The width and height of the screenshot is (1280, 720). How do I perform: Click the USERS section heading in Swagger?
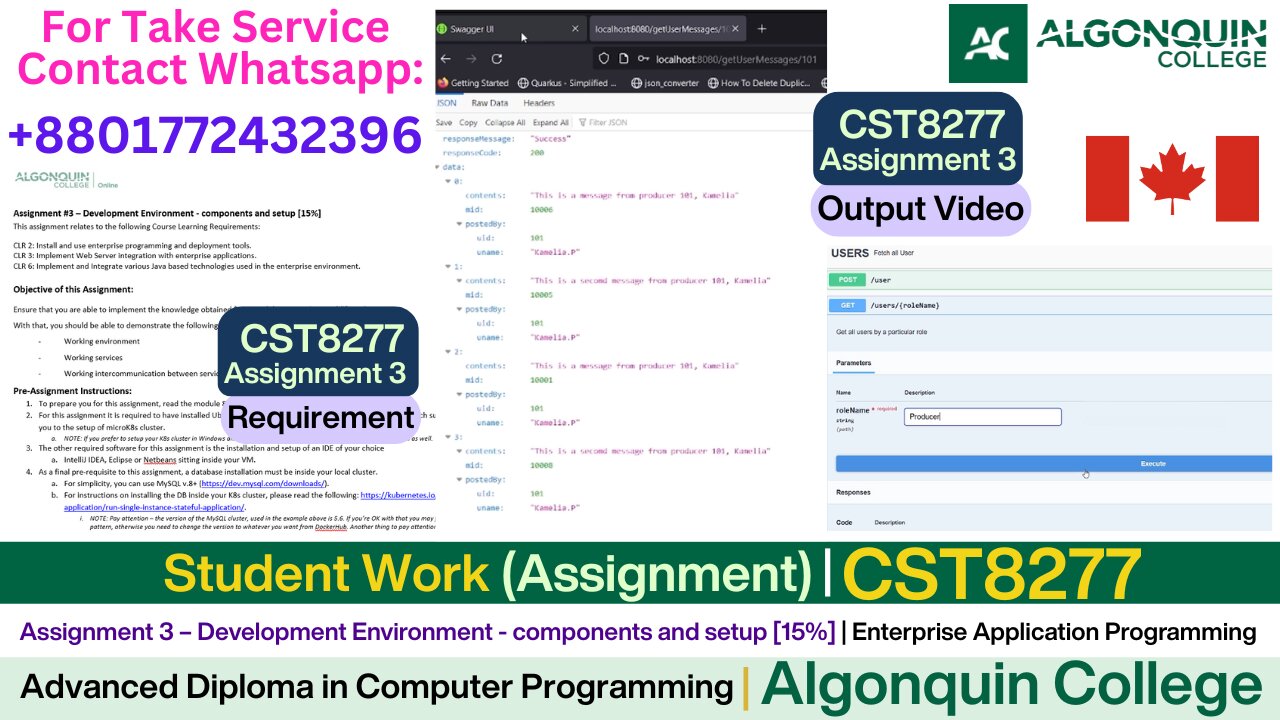coord(850,253)
